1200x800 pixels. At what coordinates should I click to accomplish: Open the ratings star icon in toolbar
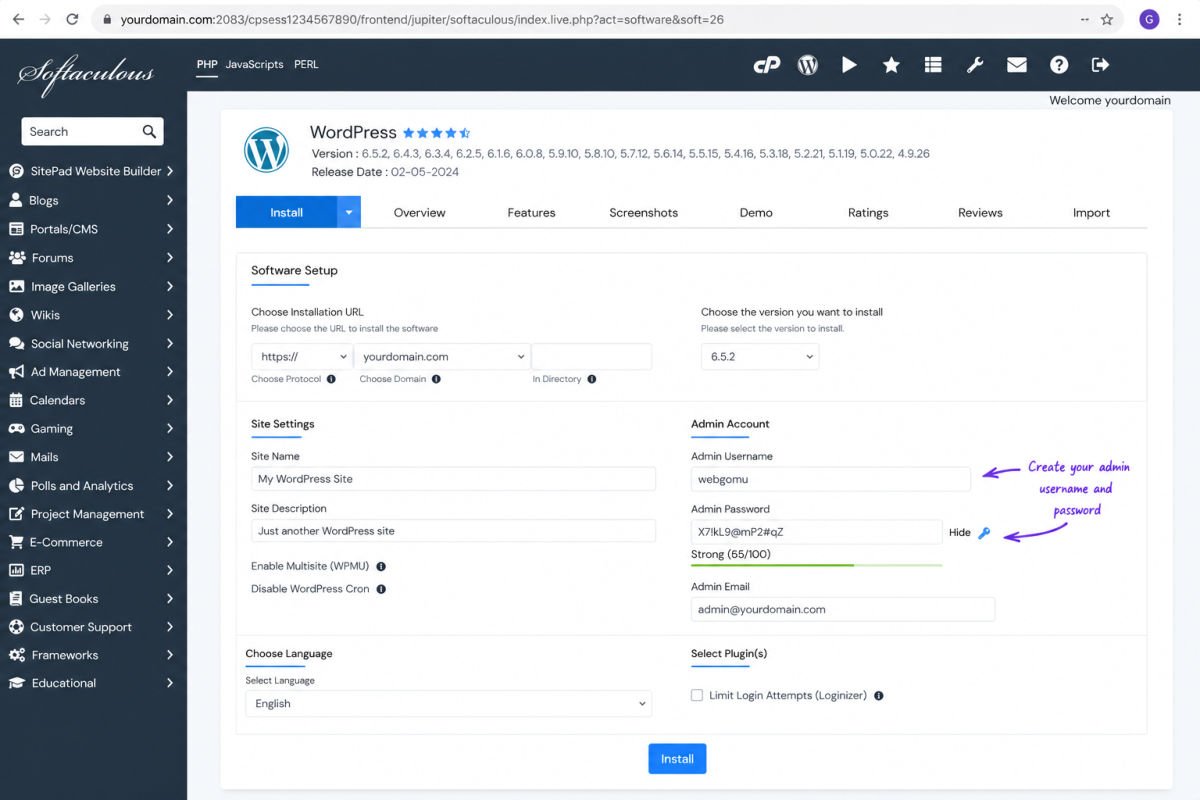coord(891,65)
